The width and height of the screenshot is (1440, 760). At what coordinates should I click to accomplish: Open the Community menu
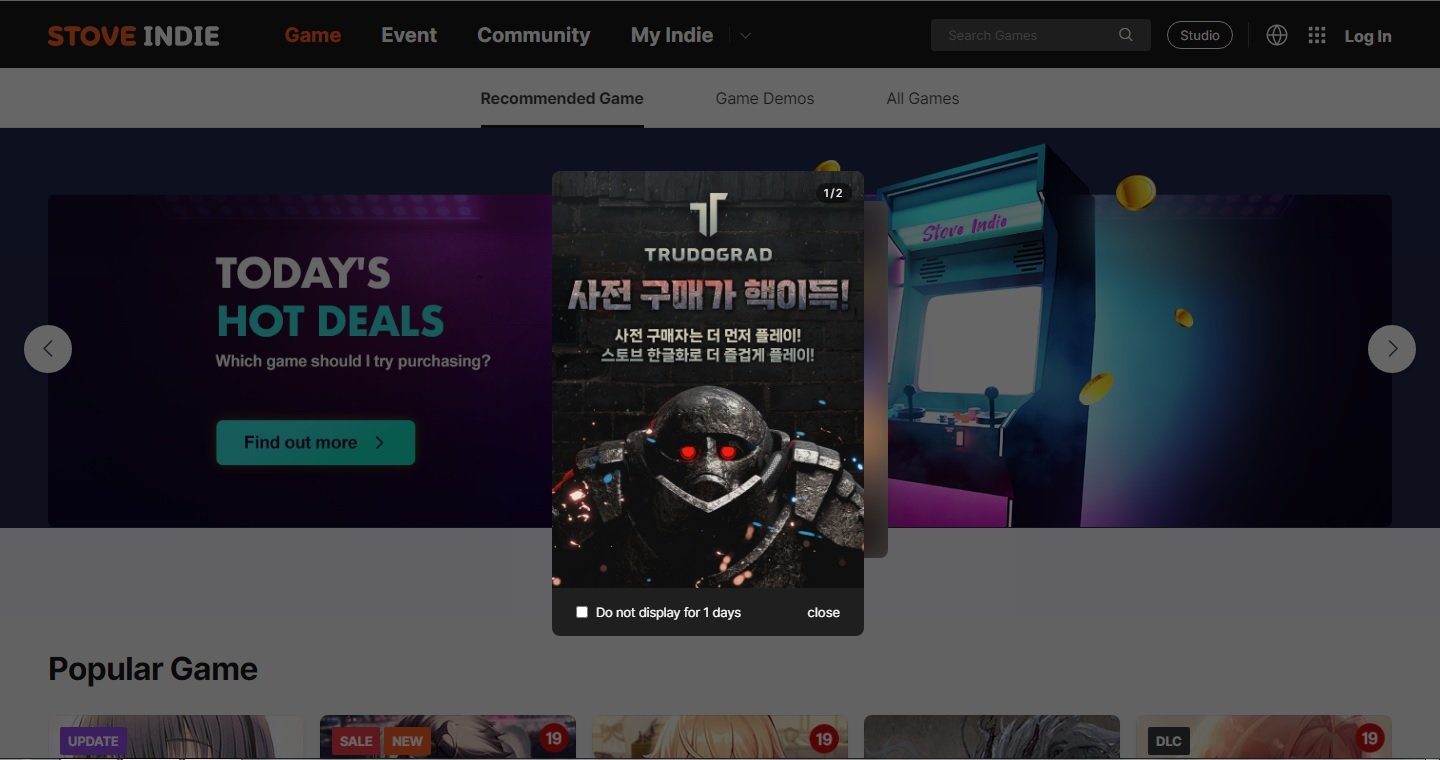[x=533, y=35]
